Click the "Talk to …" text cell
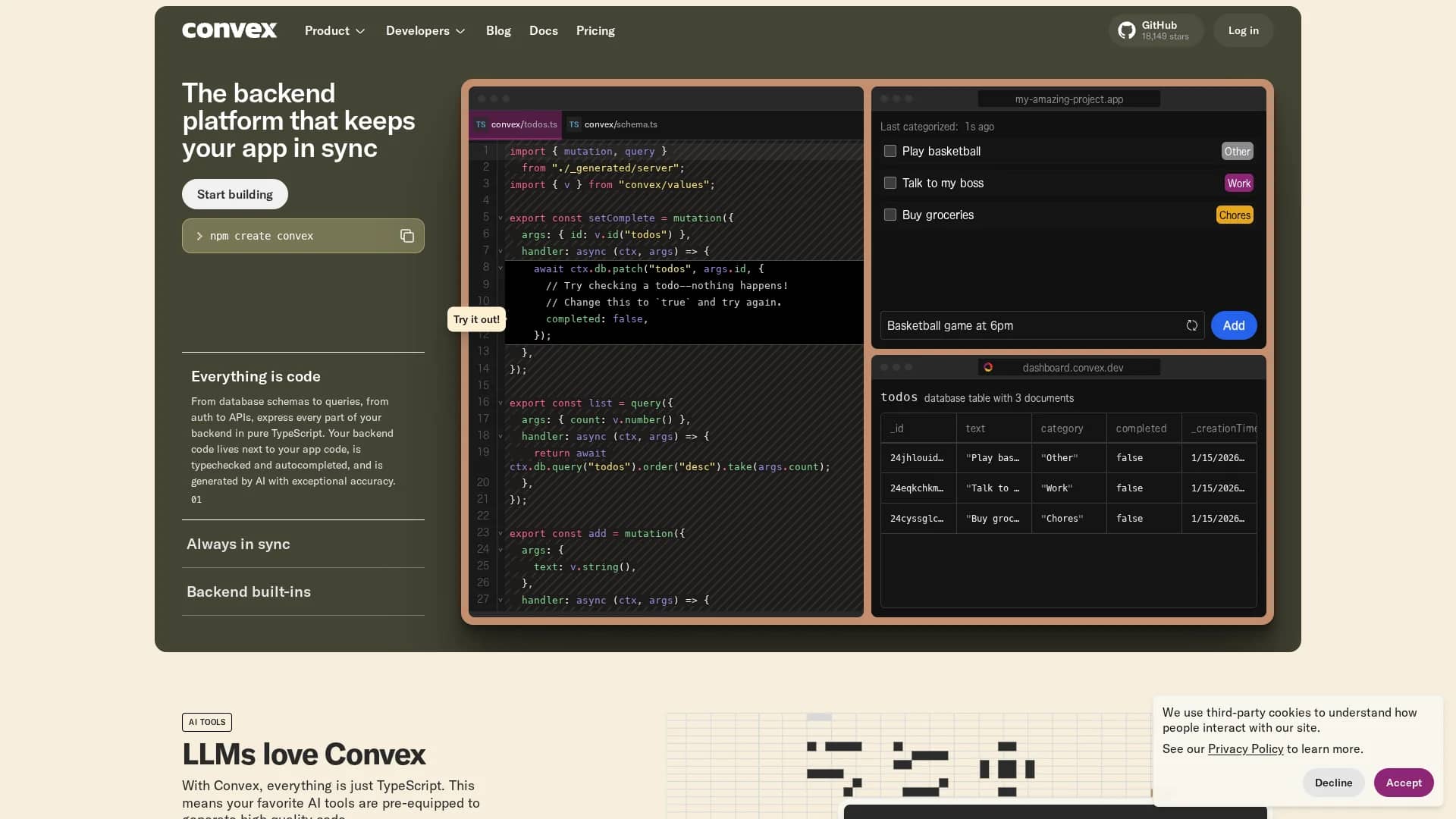The width and height of the screenshot is (1456, 819). [994, 488]
